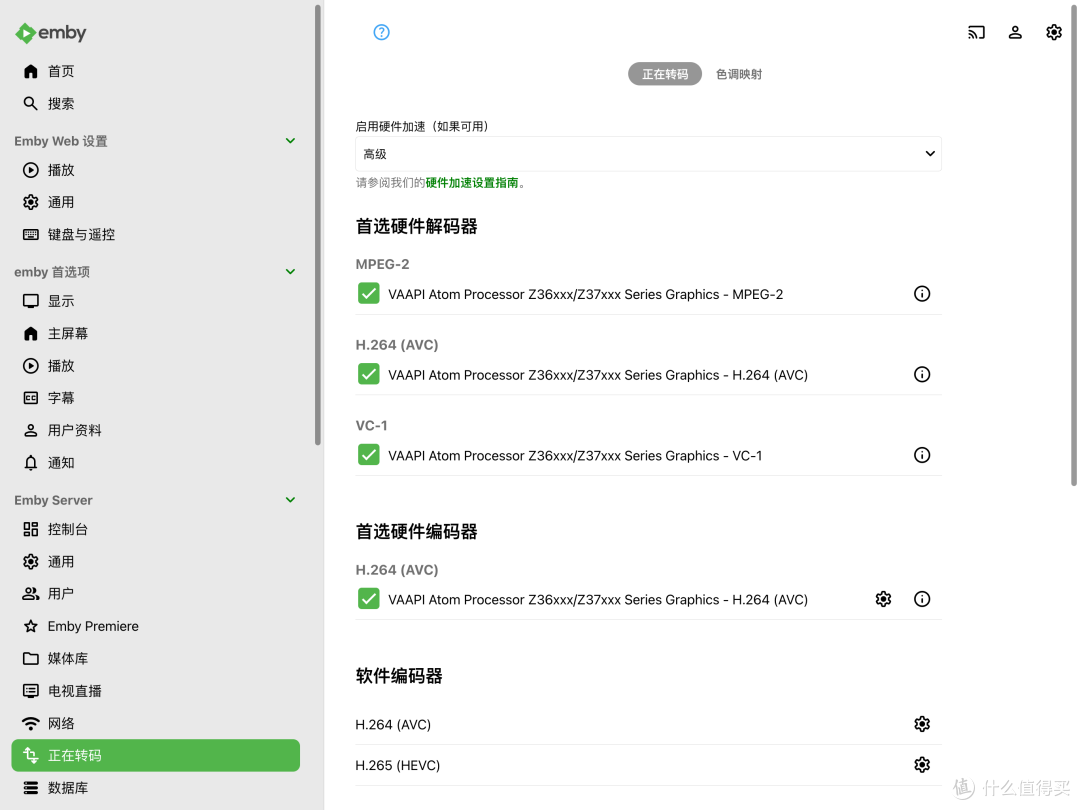Disable the VAAPI H.264 (AVC) decoder checkbox
Viewport: 1080px width, 810px height.
(368, 374)
